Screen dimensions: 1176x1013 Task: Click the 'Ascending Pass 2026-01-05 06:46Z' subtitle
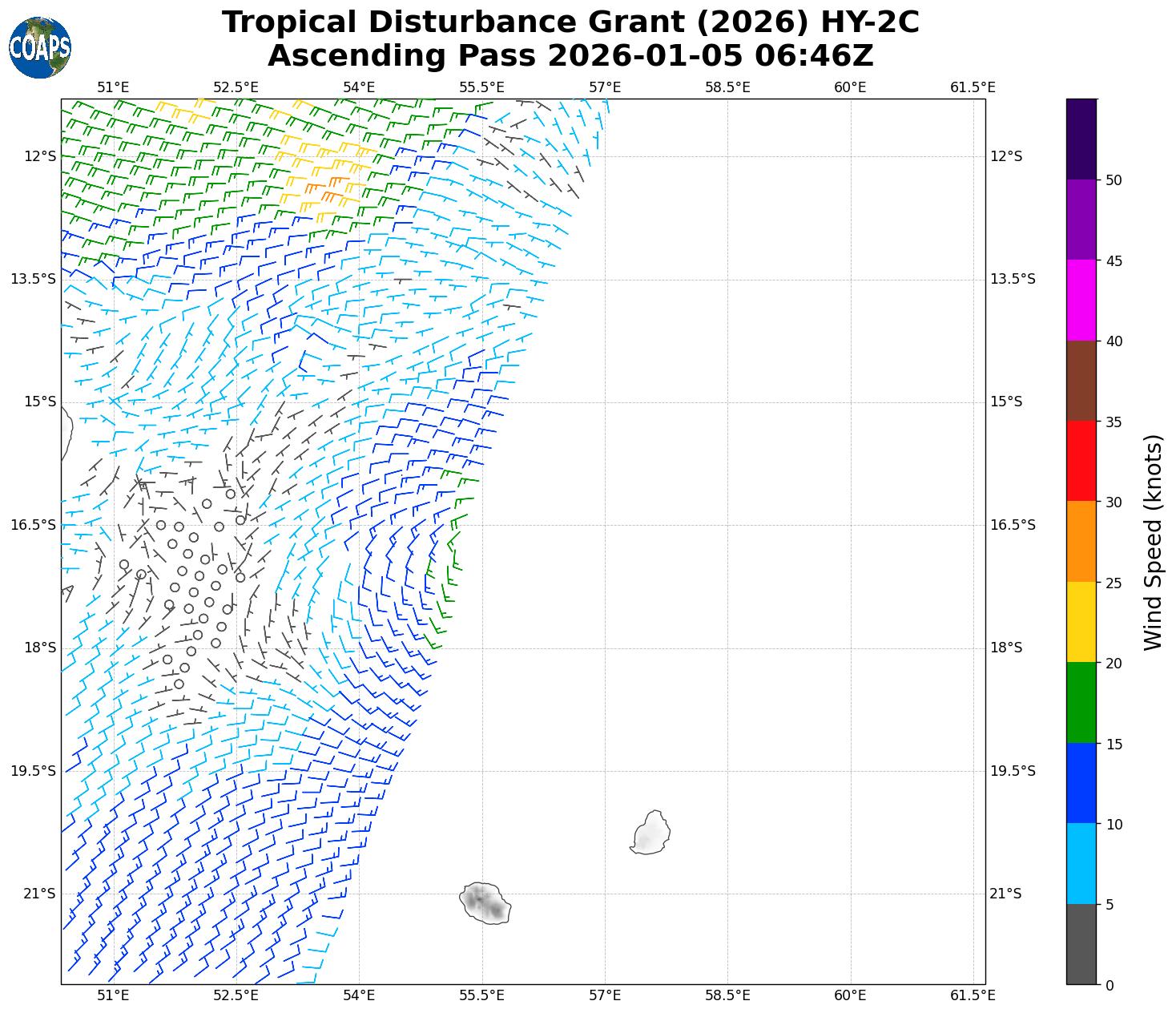(x=570, y=56)
